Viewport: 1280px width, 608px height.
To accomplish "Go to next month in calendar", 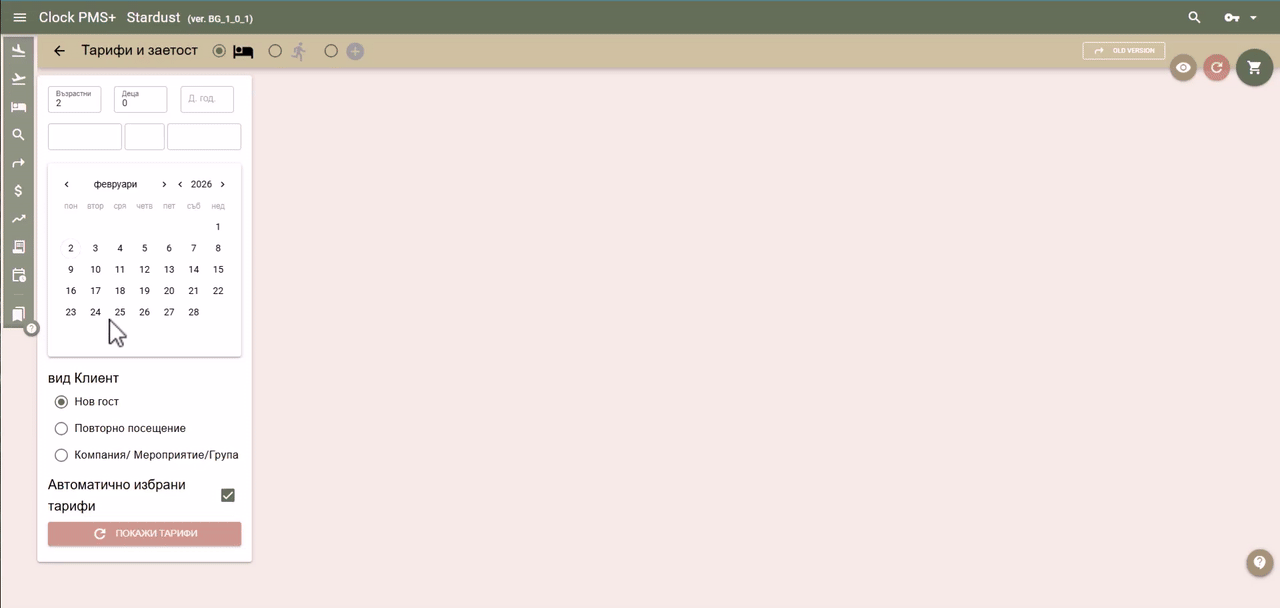I will tap(164, 184).
